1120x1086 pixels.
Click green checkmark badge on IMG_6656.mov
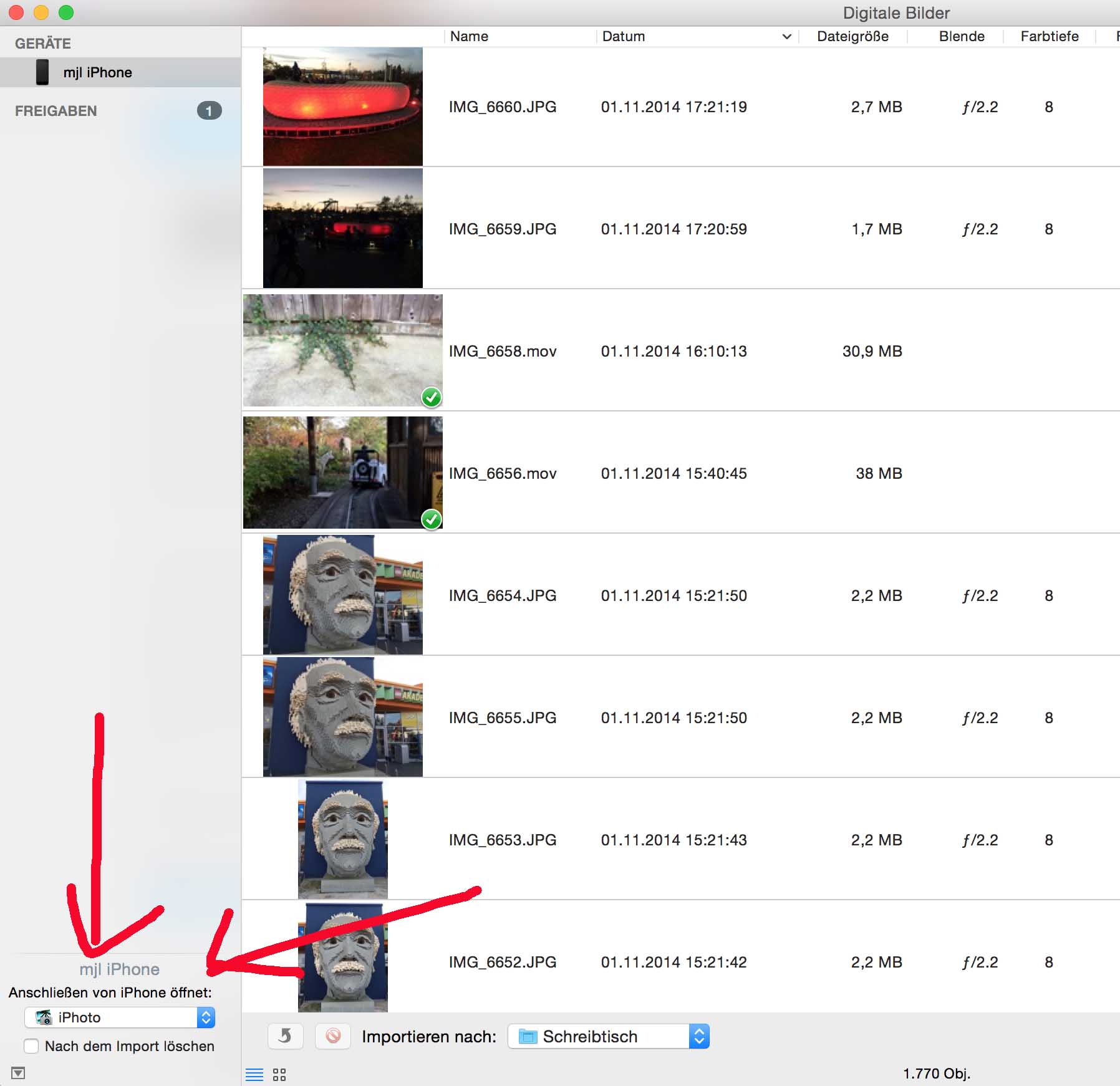point(432,519)
